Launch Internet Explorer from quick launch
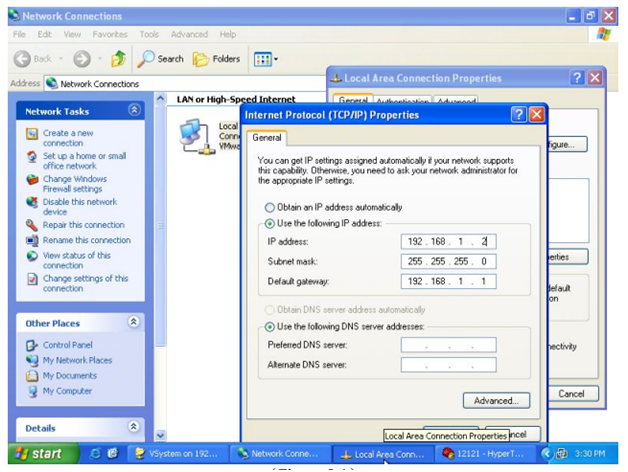The width and height of the screenshot is (628, 472). [95, 454]
